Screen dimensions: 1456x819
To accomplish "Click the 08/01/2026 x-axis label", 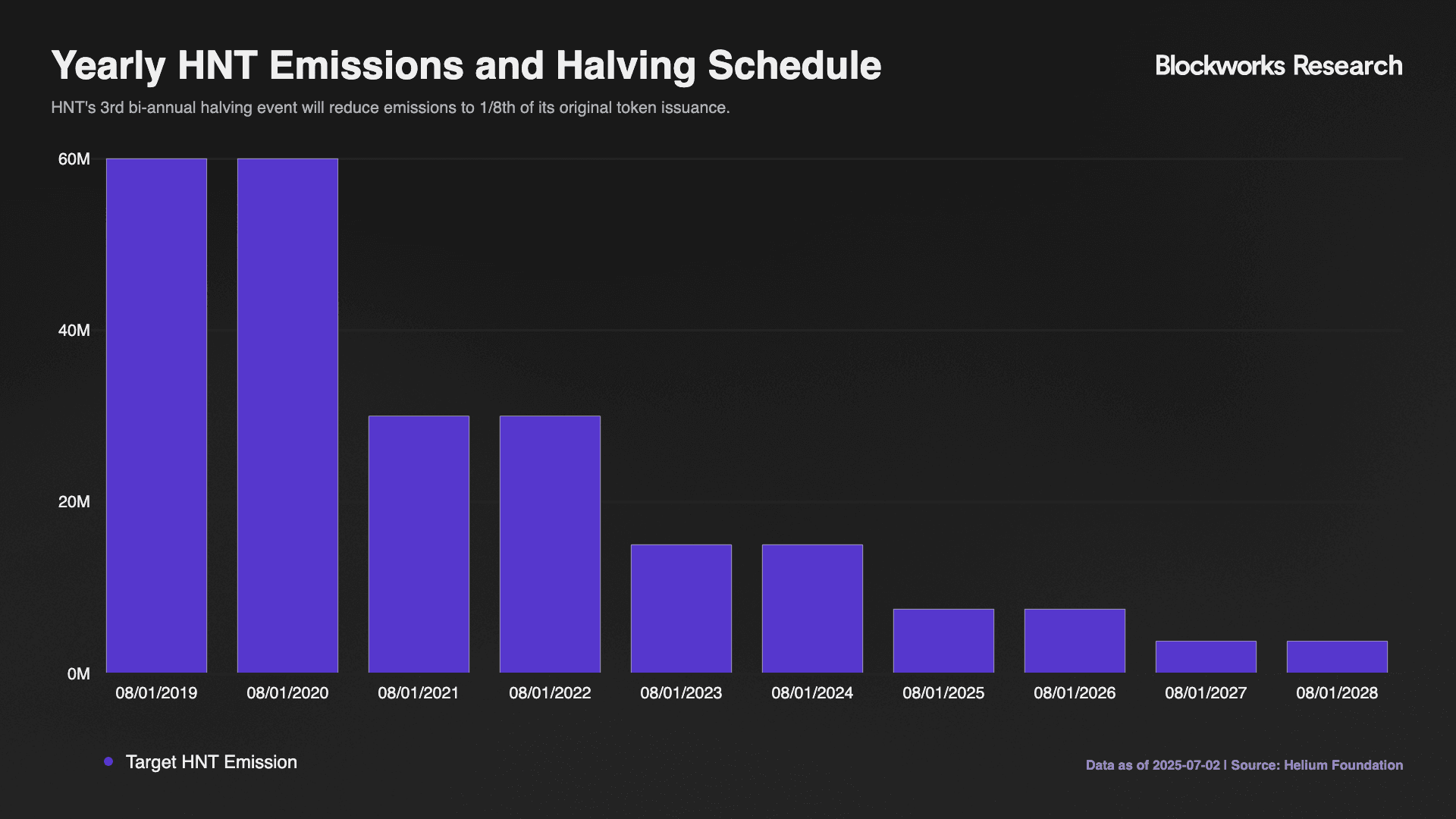I will pyautogui.click(x=1075, y=693).
